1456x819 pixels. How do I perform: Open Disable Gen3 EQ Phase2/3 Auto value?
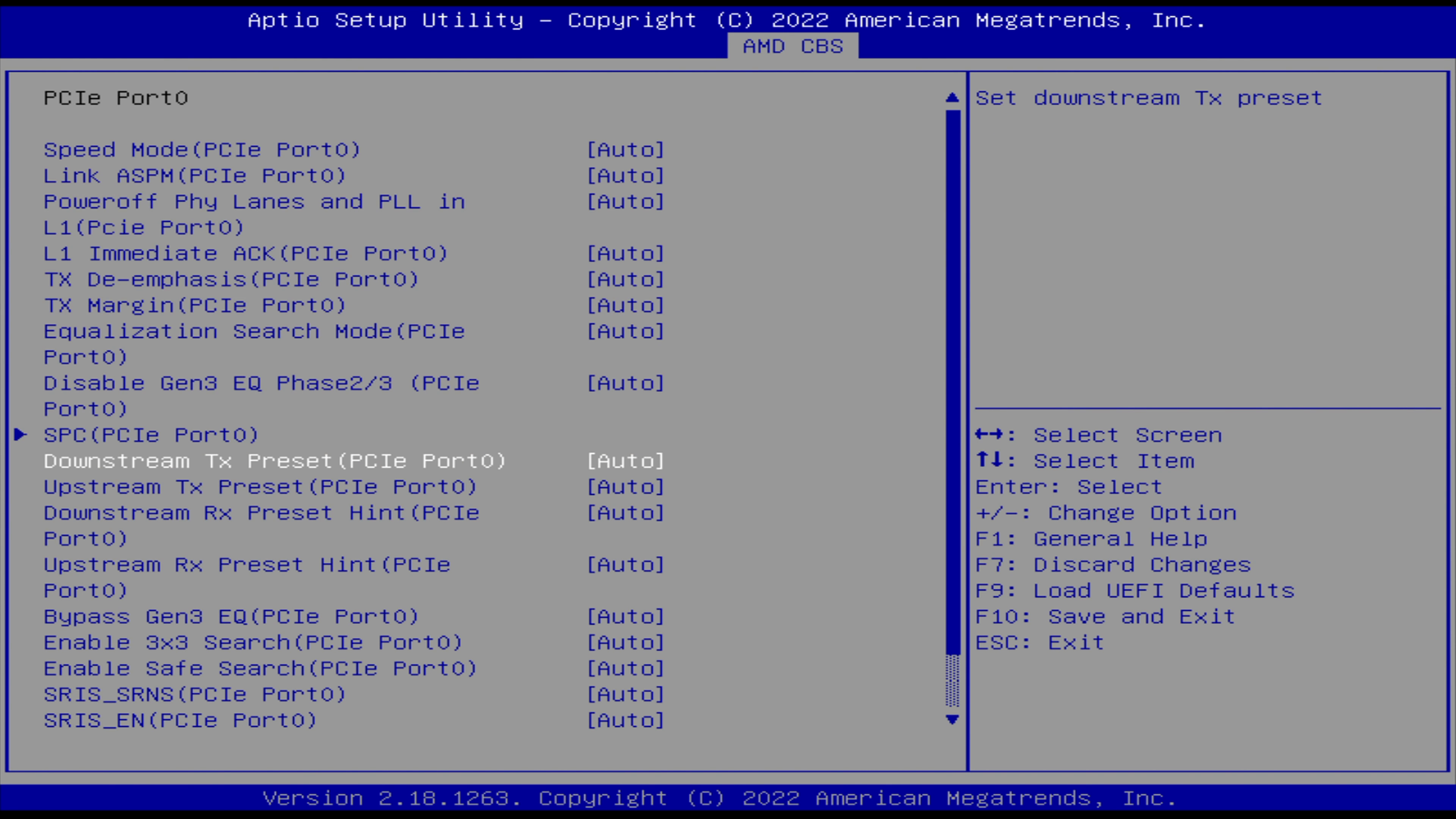[x=626, y=384]
